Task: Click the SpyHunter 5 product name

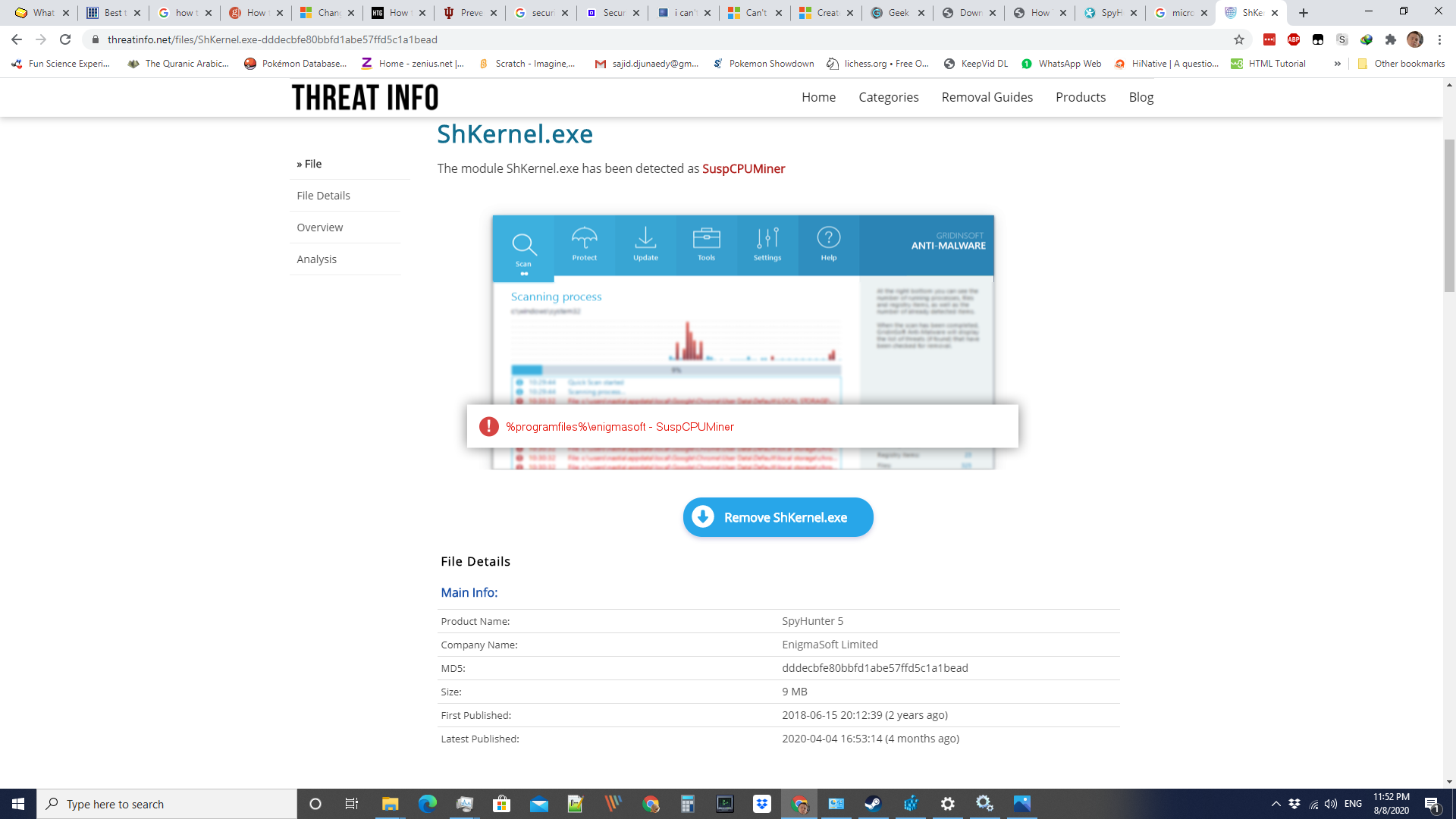Action: (x=812, y=621)
